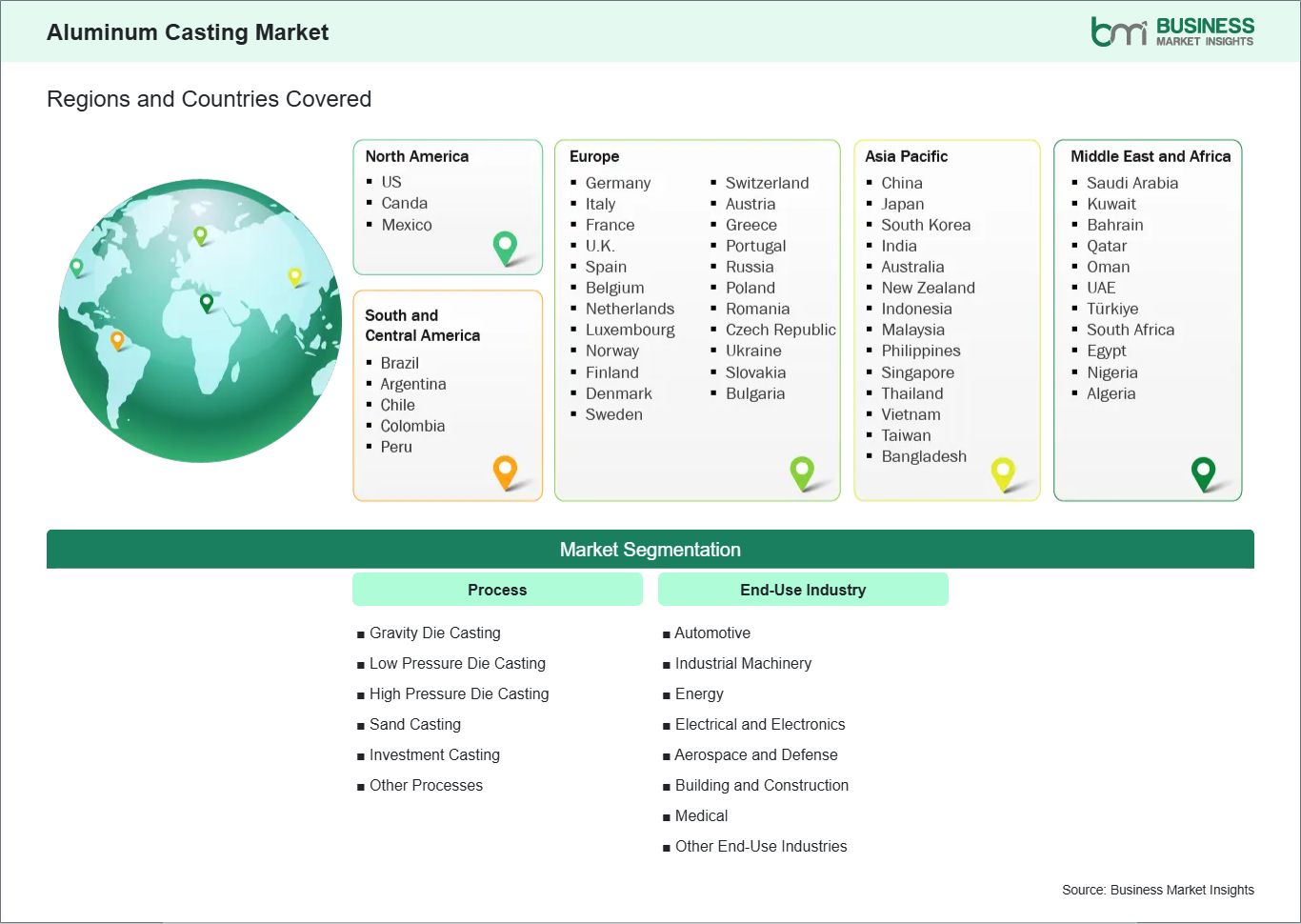Screen dimensions: 1301x924
Task: Click the green pin in North America box
Action: click(x=505, y=248)
